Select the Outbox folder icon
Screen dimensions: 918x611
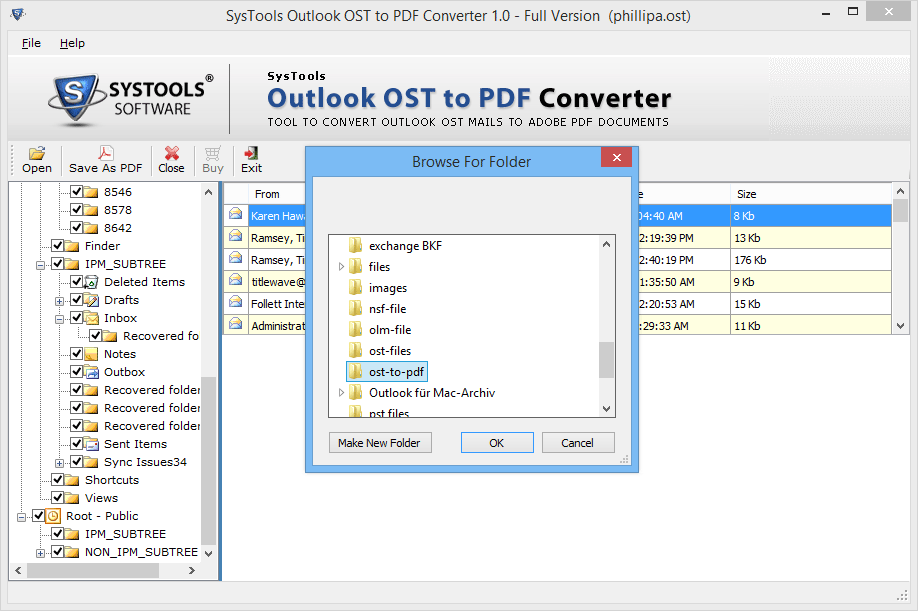[91, 372]
